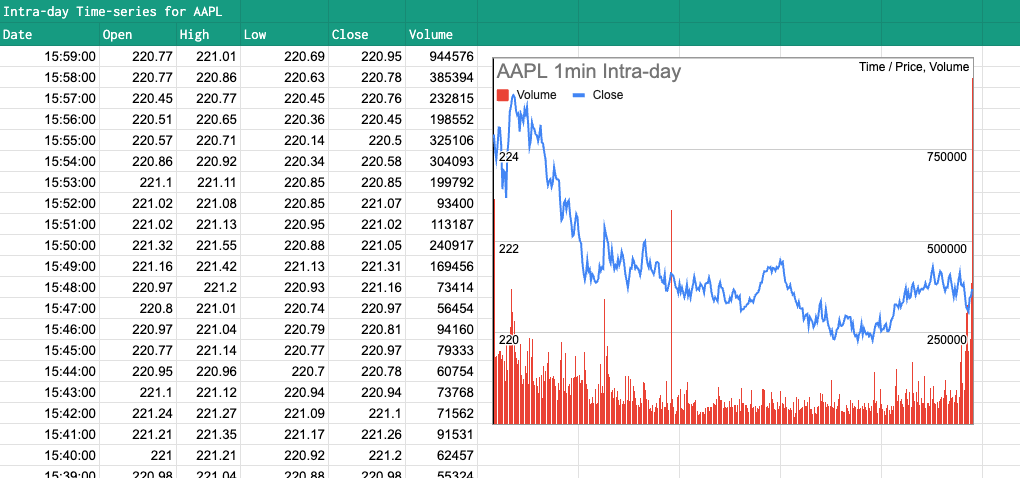Select the "Intra-day Time-series for AAPL" title cell

tap(112, 12)
